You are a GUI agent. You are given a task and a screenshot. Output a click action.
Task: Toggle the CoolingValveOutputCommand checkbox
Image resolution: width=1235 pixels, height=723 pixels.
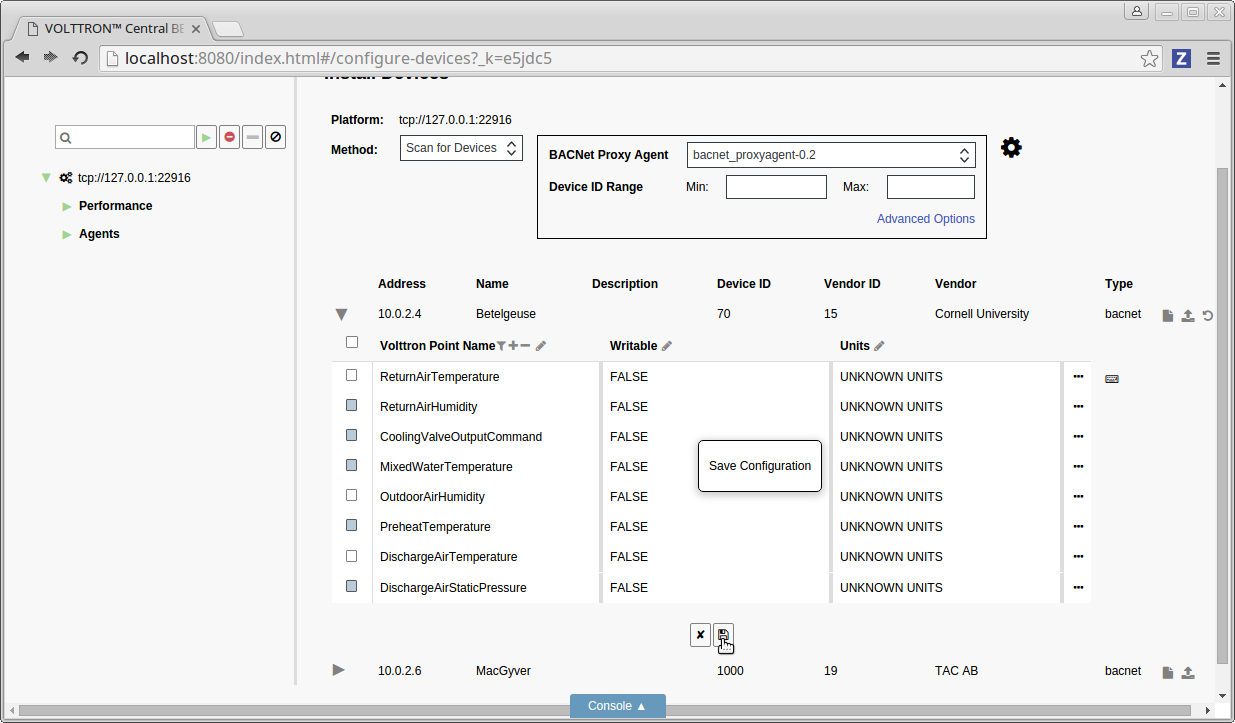[x=352, y=435]
